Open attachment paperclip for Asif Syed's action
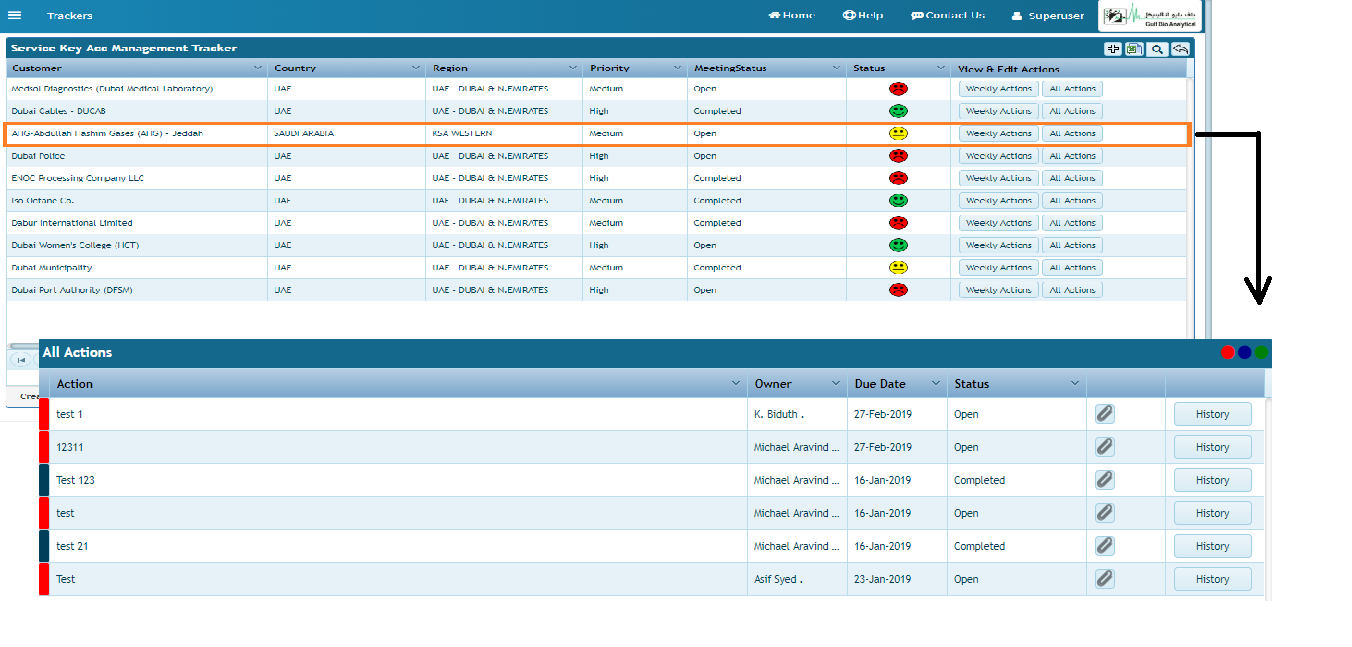This screenshot has width=1352, height=647. (x=1104, y=579)
